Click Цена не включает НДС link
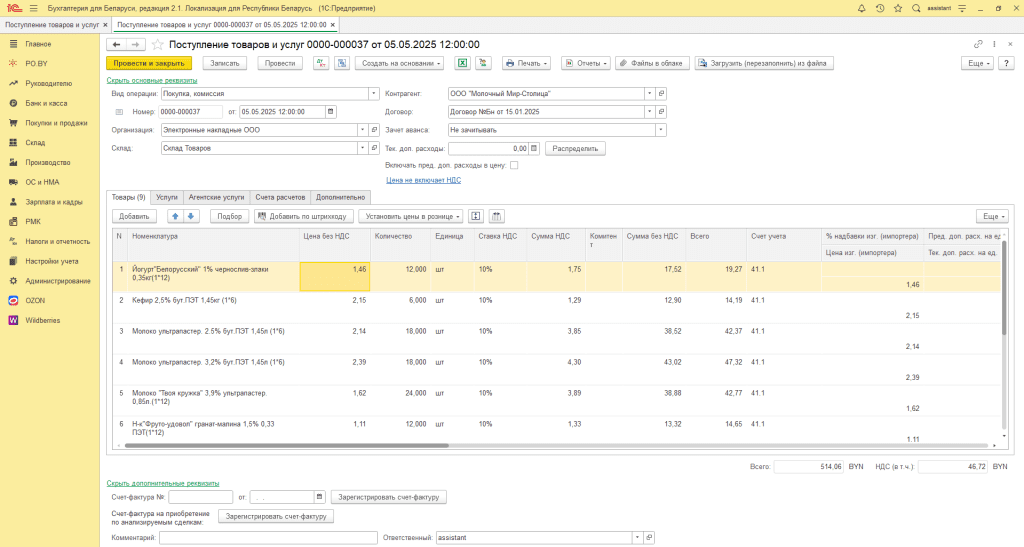The height and width of the screenshot is (547, 1024). [423, 180]
